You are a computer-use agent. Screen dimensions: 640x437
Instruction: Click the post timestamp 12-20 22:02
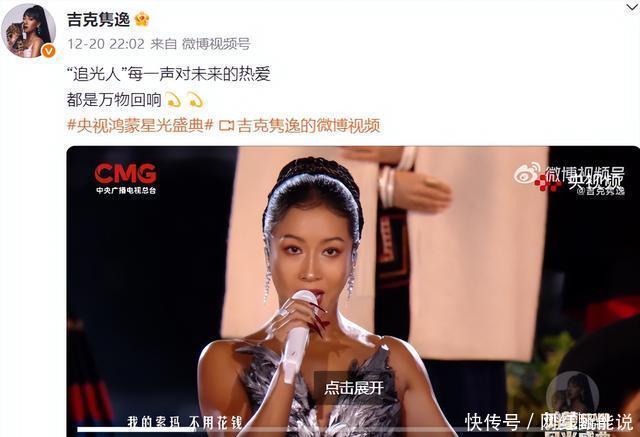(x=106, y=44)
